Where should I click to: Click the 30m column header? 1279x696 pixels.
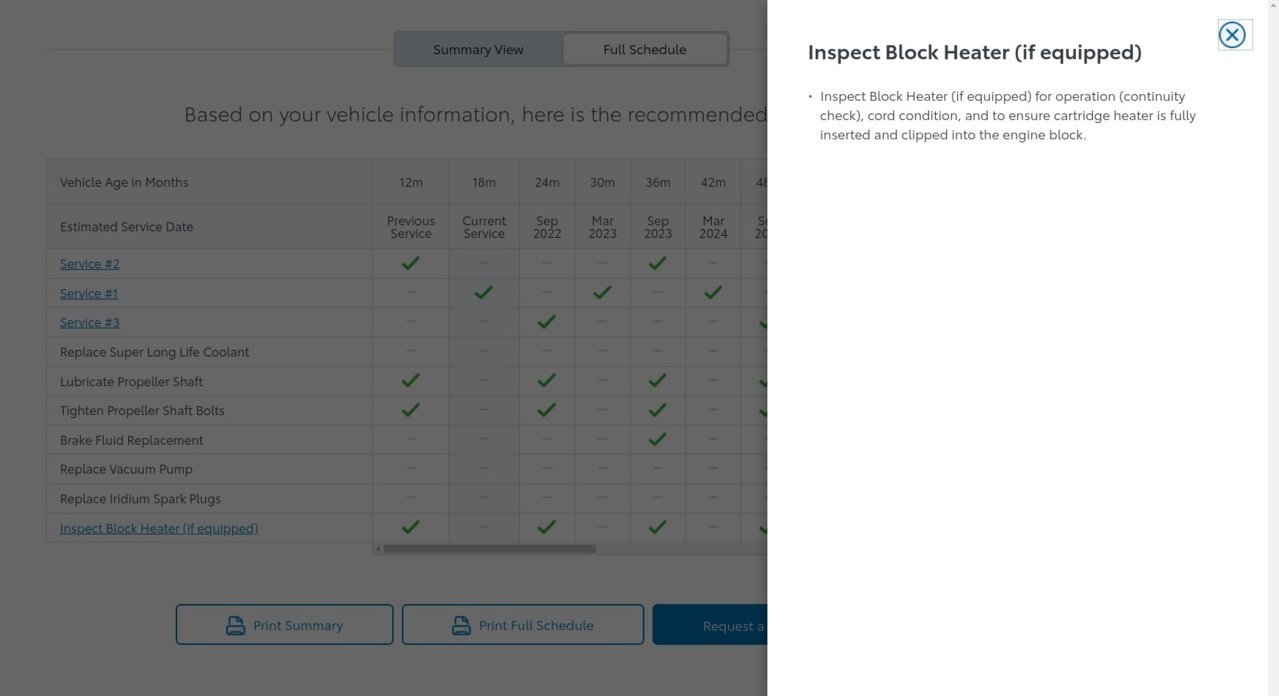pos(602,182)
